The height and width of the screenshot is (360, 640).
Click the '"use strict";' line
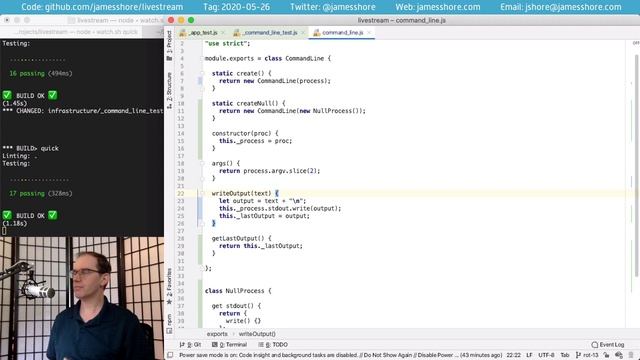point(227,43)
